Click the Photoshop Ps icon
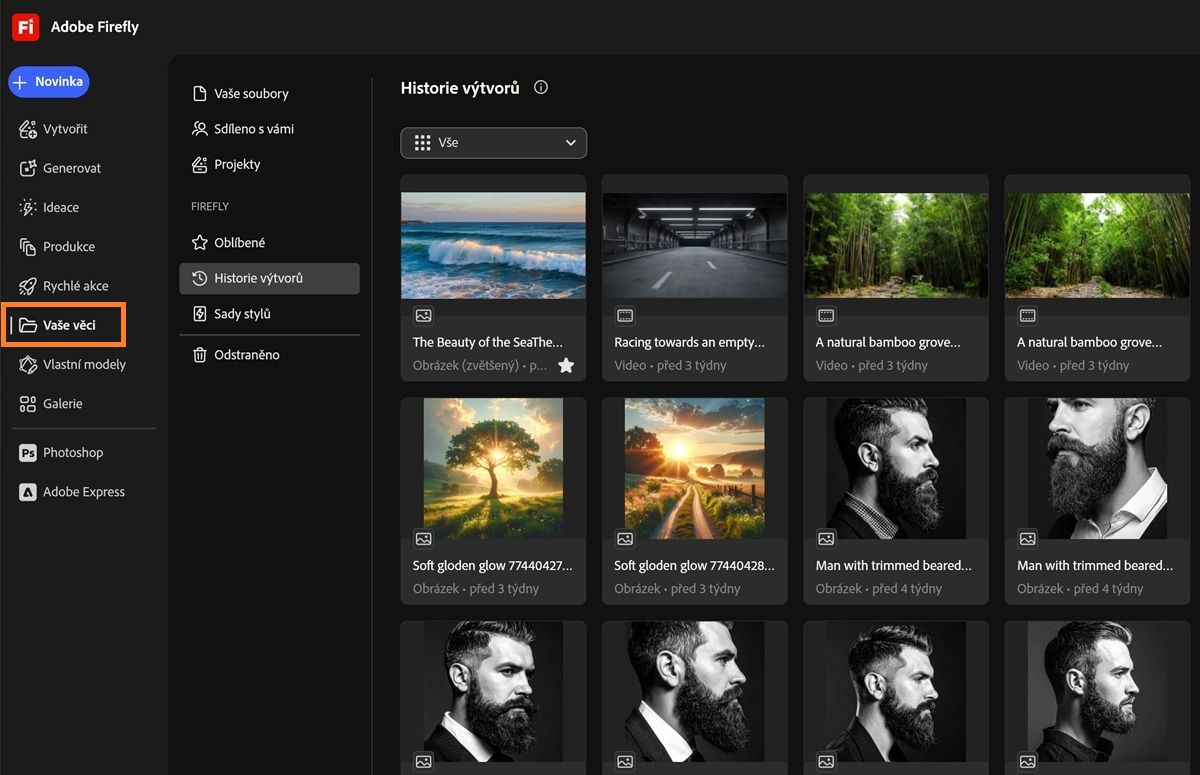This screenshot has width=1200, height=775. [x=27, y=452]
